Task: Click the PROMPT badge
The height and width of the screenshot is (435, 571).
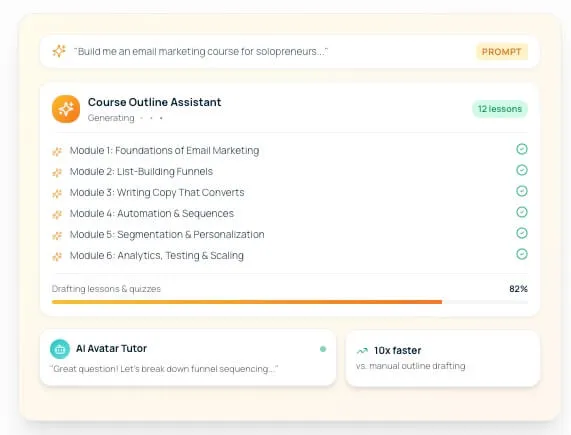Action: pyautogui.click(x=501, y=52)
